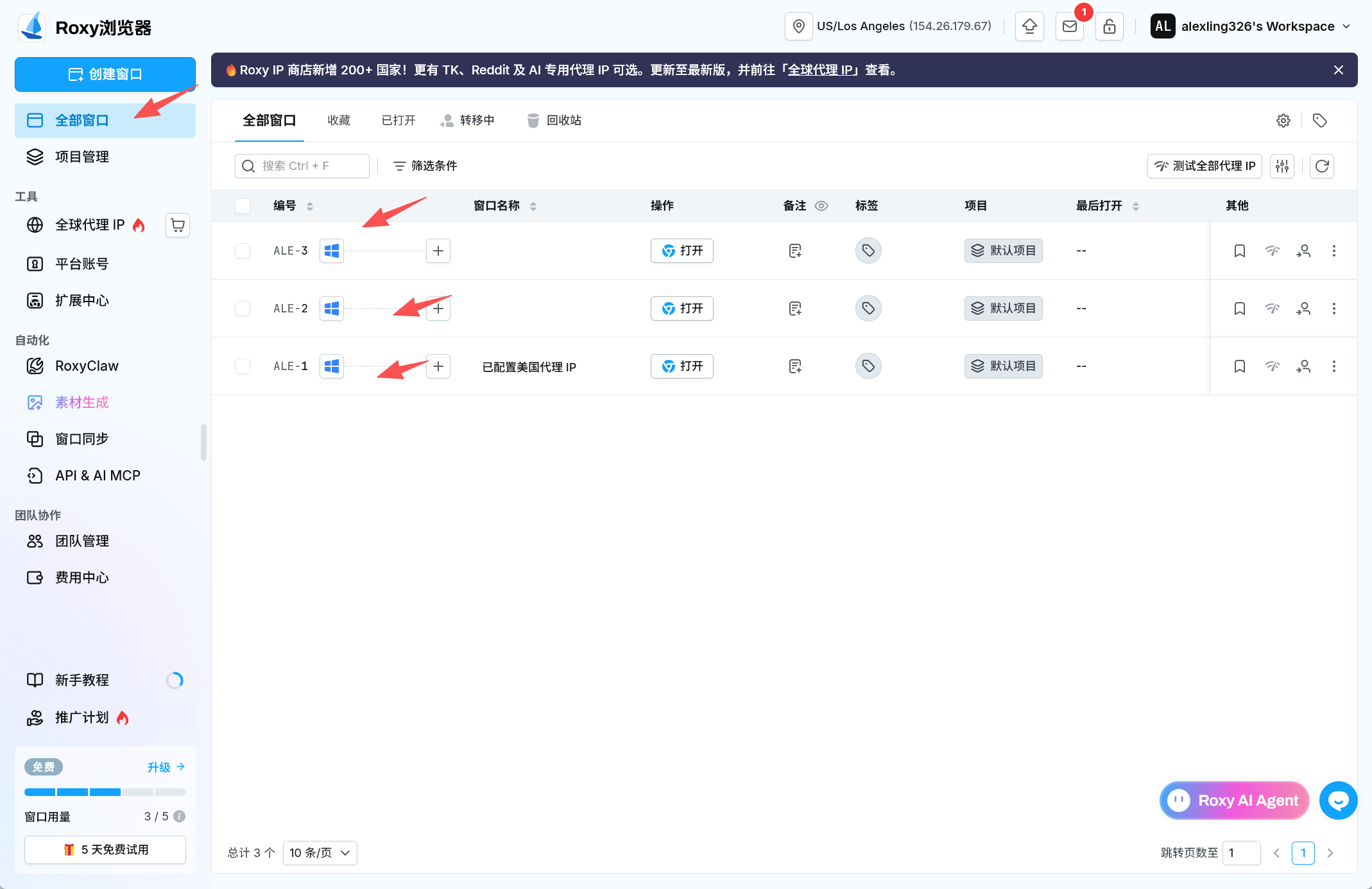Check the ALE-1 row checkbox
This screenshot has width=1372, height=889.
(x=243, y=366)
